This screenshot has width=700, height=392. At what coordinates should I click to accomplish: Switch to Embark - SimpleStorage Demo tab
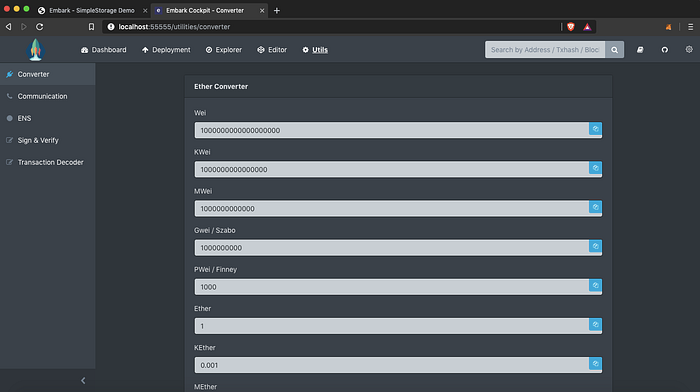coord(92,10)
